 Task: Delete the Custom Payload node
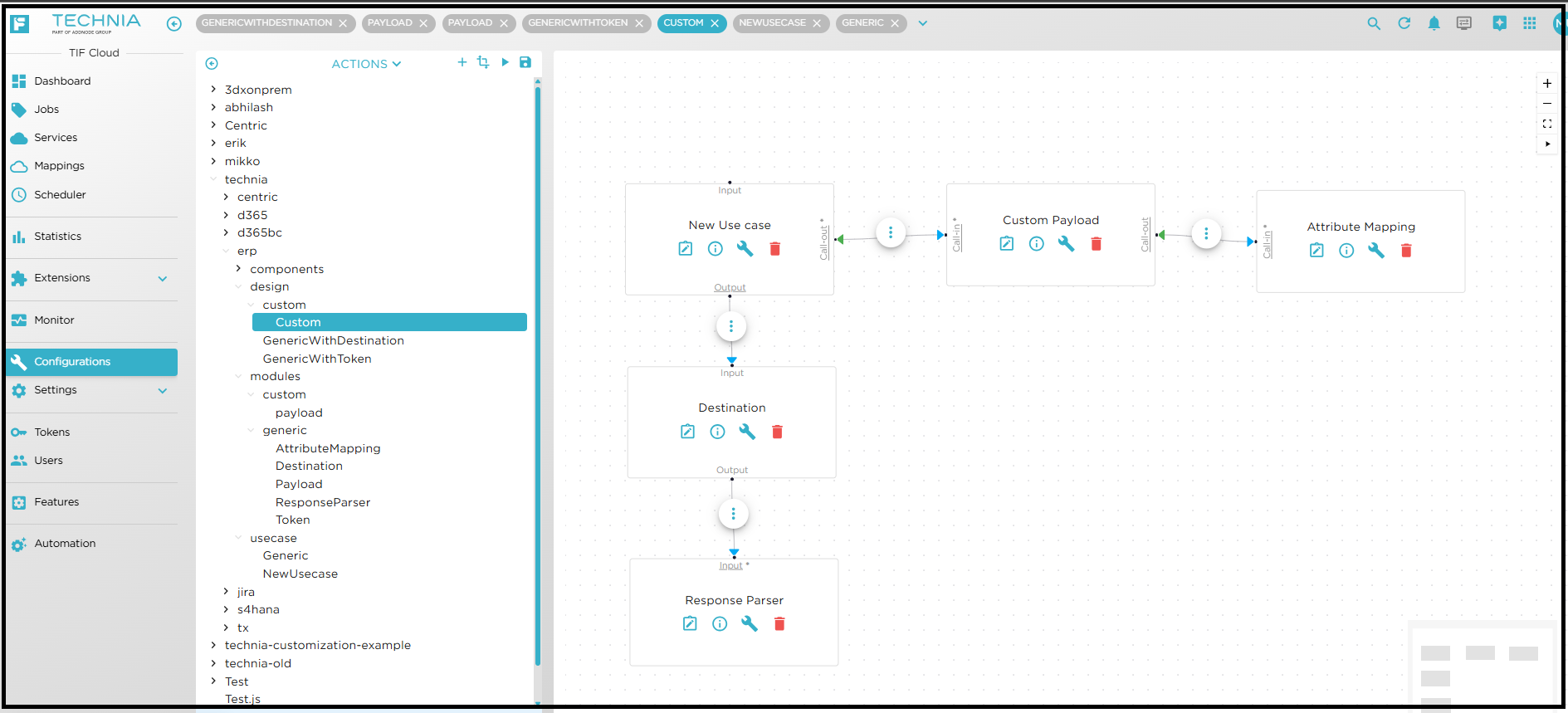tap(1096, 244)
